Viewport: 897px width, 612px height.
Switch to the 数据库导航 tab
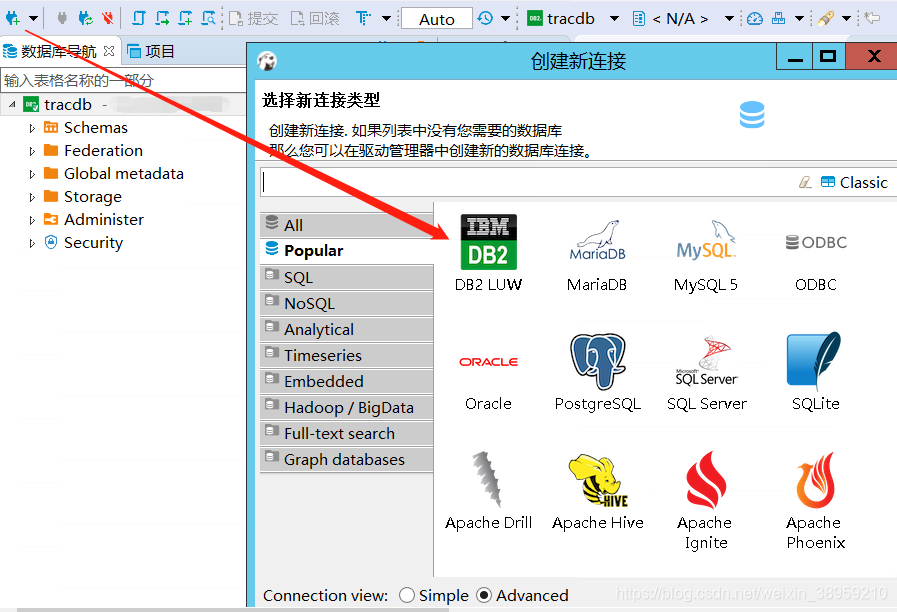click(58, 51)
